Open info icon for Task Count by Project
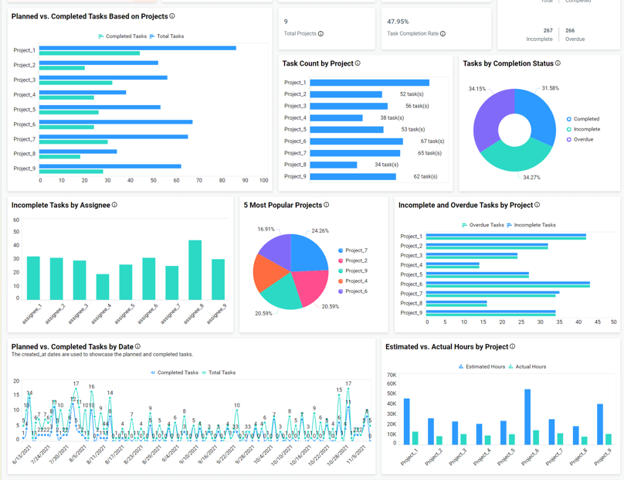Viewport: 624px width, 480px height. pos(358,63)
